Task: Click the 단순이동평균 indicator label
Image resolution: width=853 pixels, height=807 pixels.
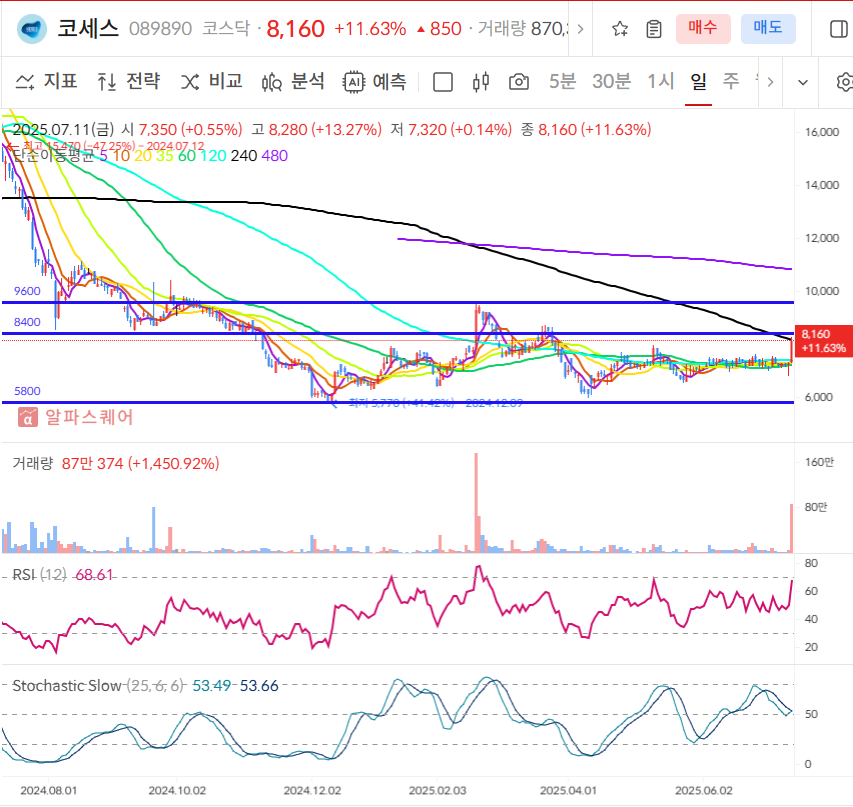Action: [53, 156]
